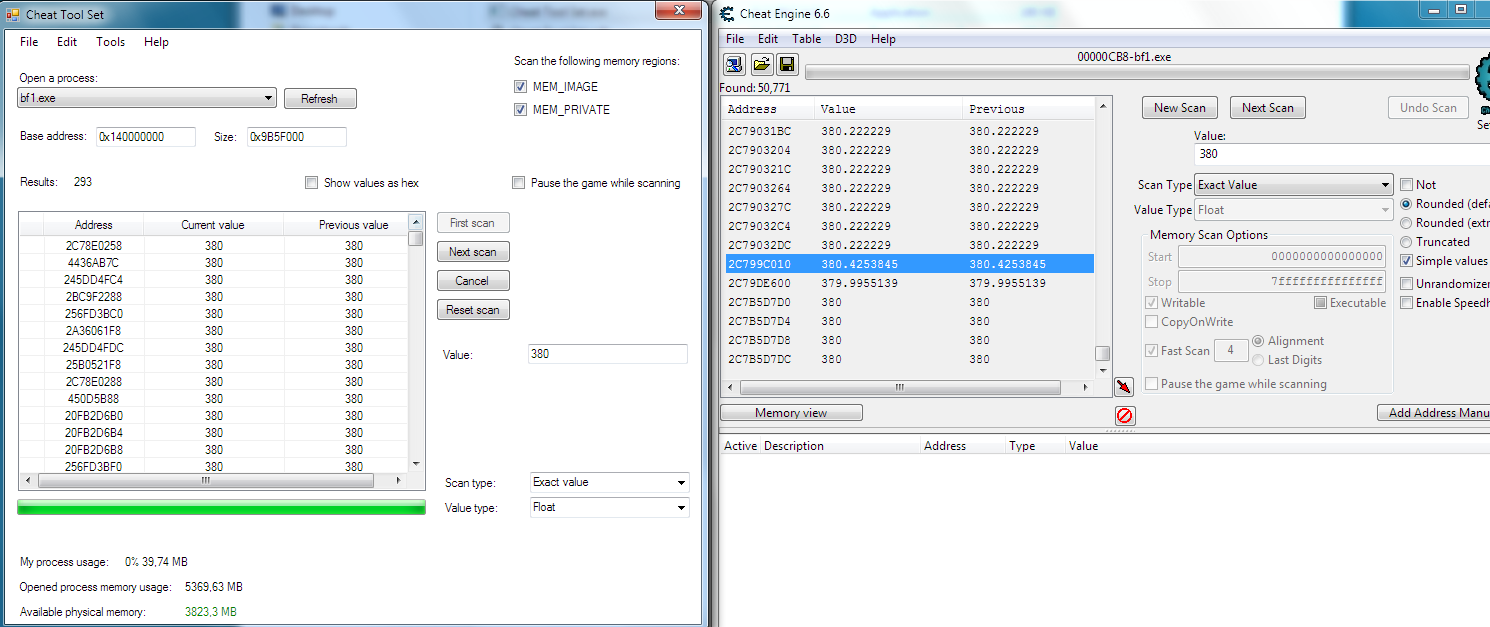
Task: Open the D3D menu in Cheat Engine
Action: tap(846, 39)
